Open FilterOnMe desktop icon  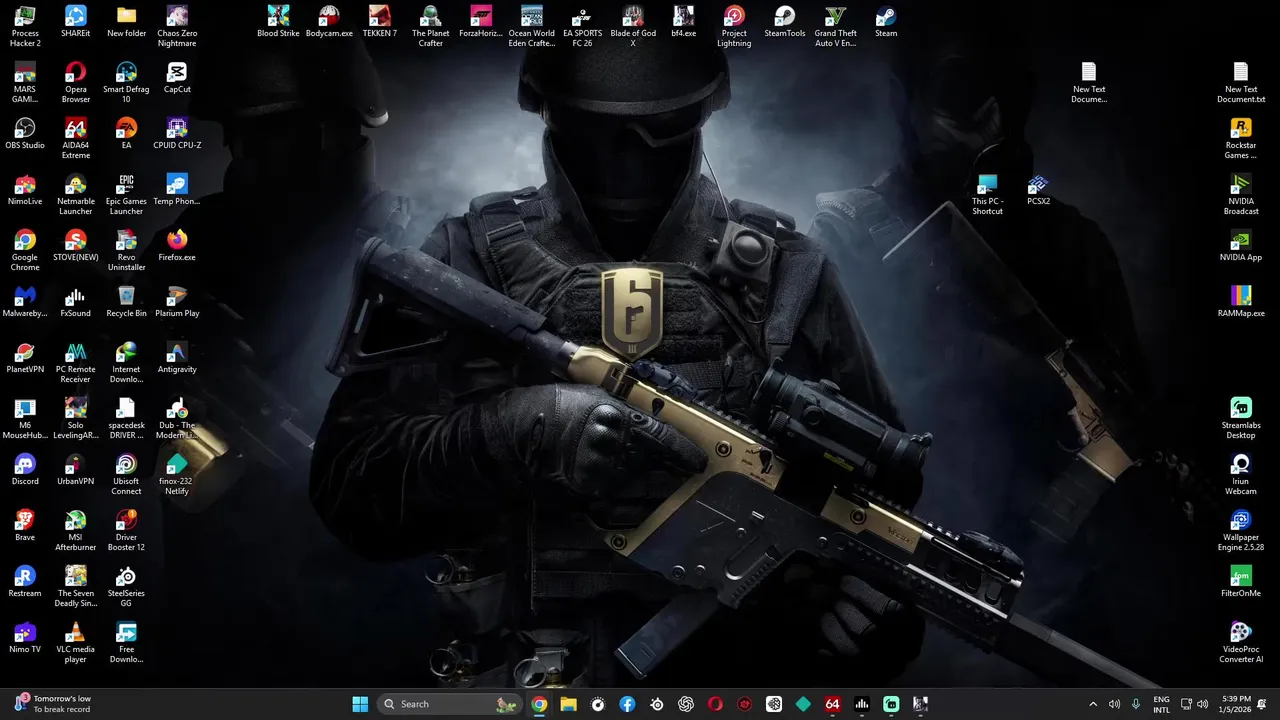(x=1241, y=581)
